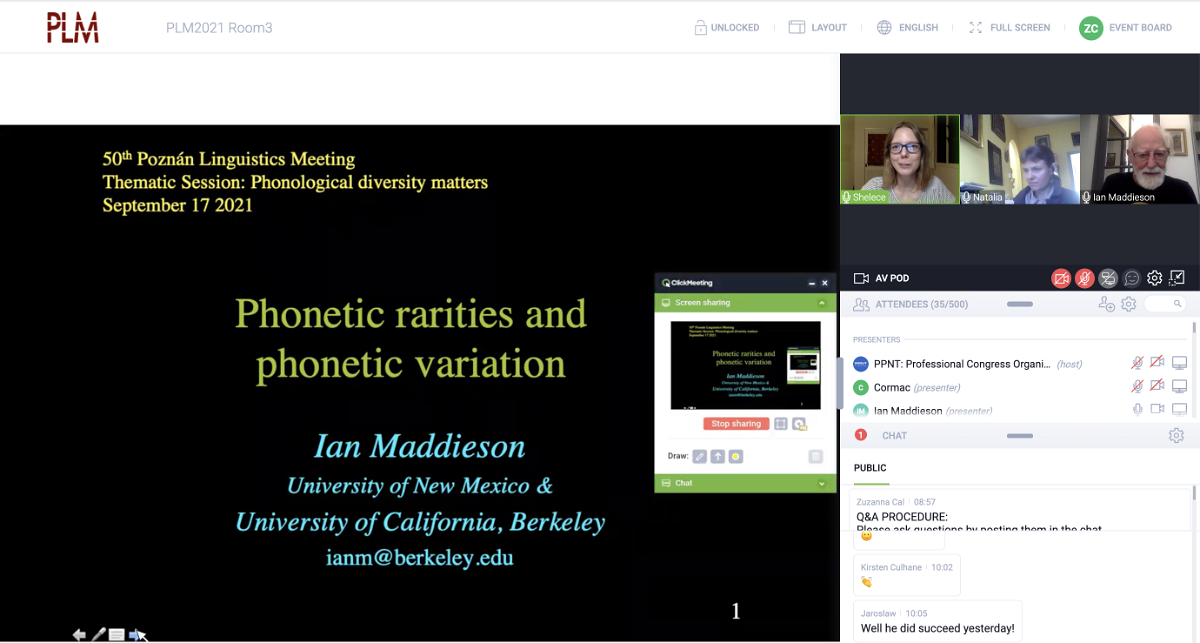
Task: Click the attendee search field
Action: click(x=1166, y=304)
